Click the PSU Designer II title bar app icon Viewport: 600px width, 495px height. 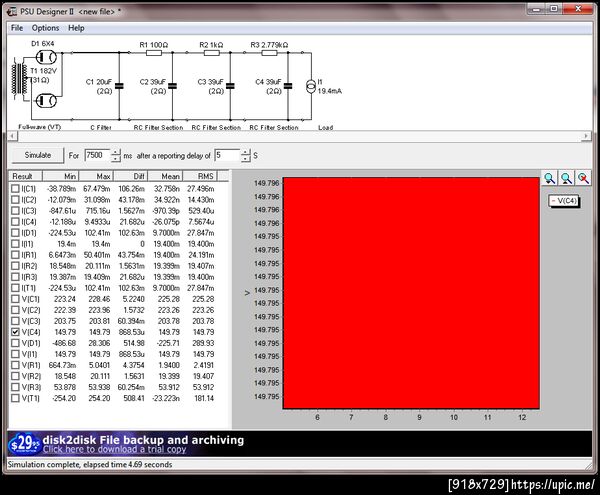click(x=12, y=11)
